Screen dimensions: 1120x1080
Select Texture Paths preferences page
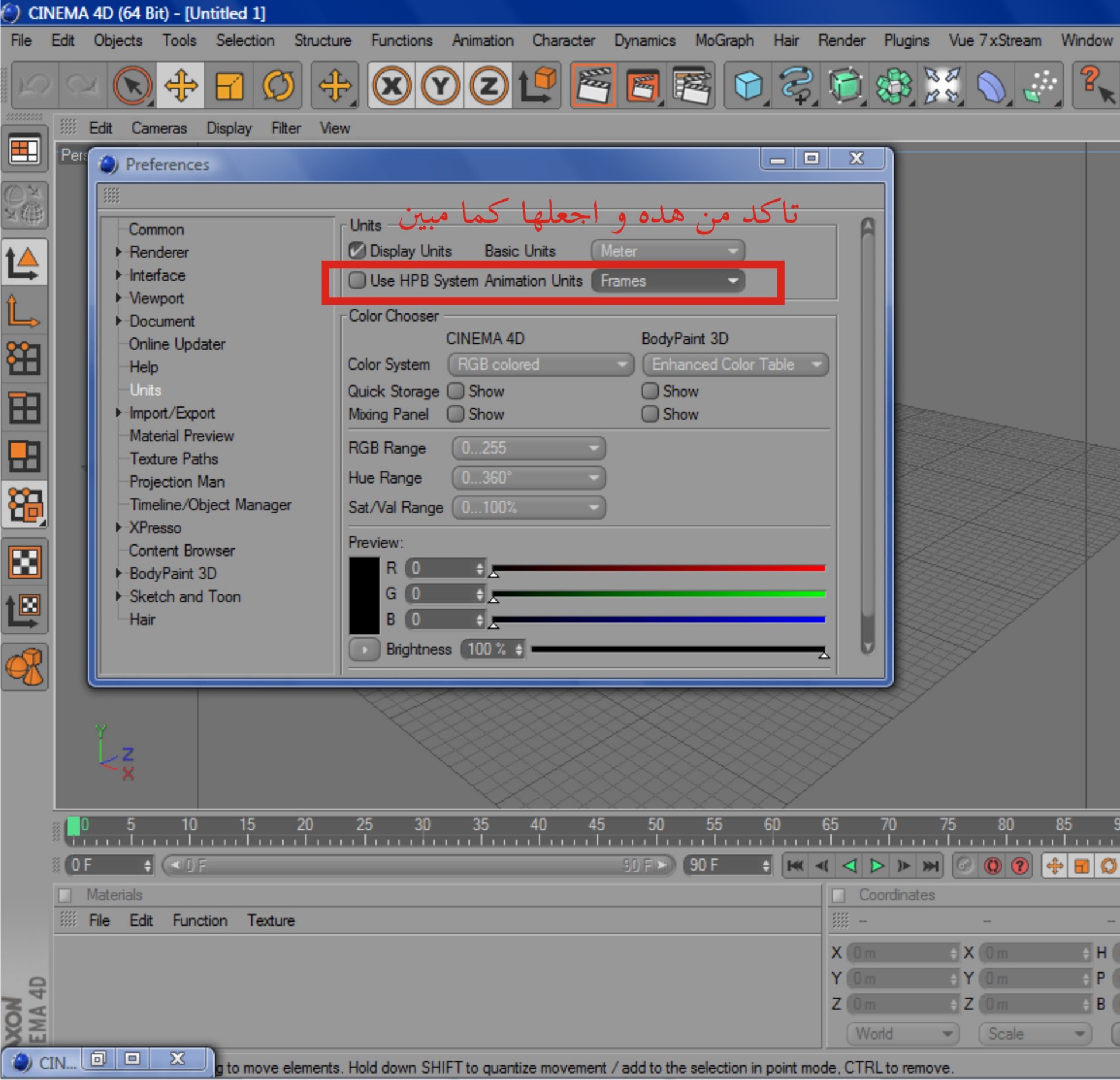click(174, 458)
